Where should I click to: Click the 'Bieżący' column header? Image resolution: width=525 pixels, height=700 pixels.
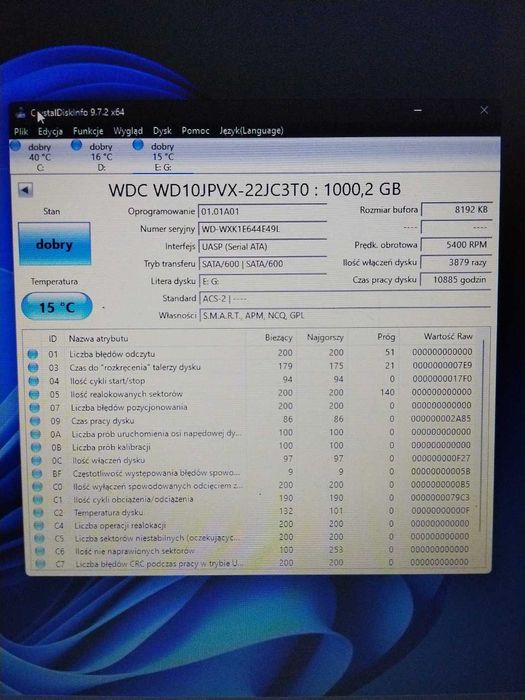[x=279, y=338]
